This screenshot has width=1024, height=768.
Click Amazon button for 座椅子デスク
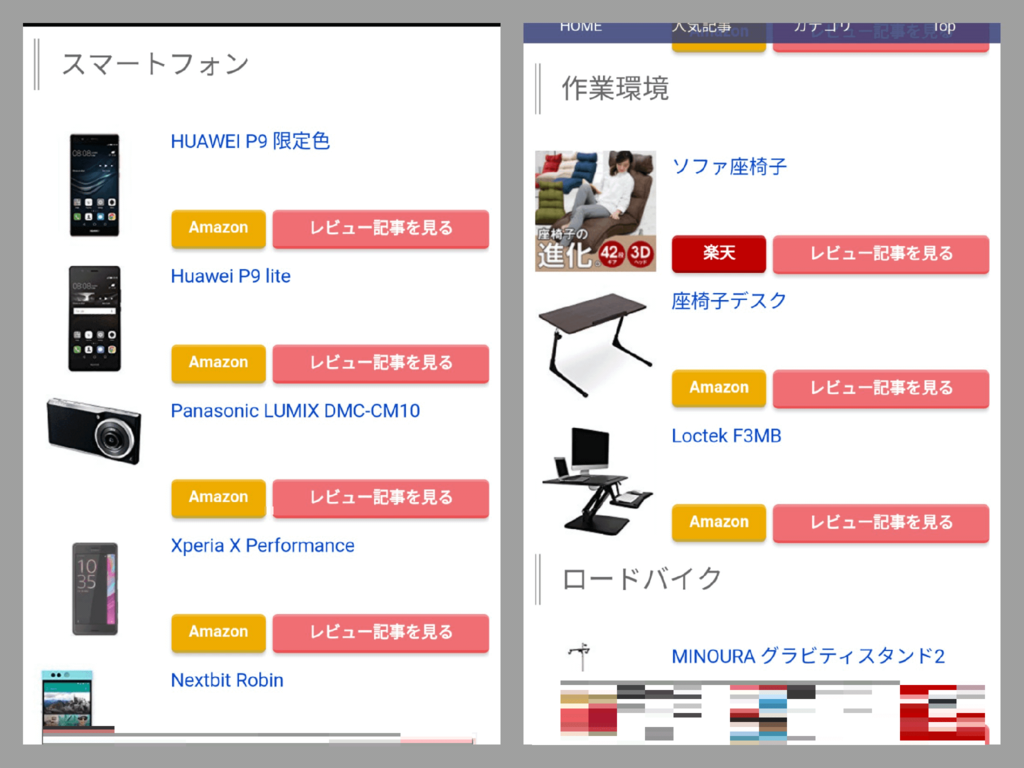click(x=718, y=388)
